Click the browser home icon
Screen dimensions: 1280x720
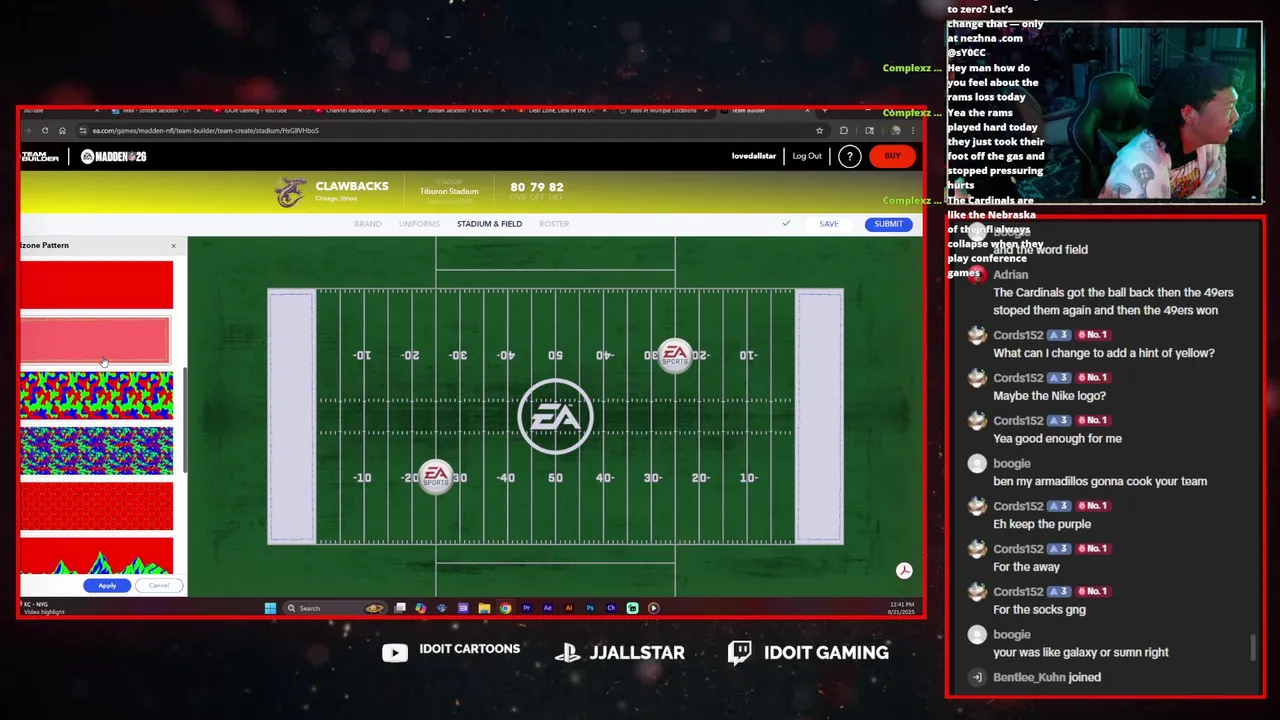(62, 130)
